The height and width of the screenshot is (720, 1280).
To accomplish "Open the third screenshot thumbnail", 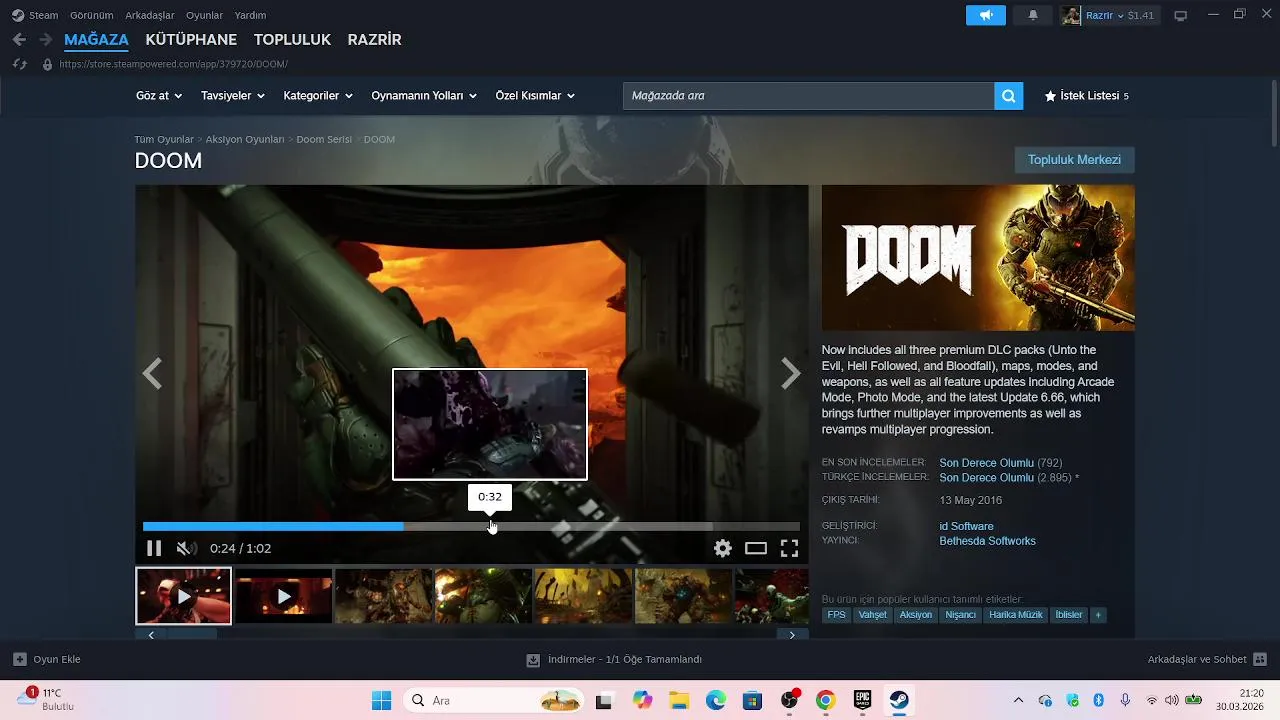I will (x=384, y=596).
